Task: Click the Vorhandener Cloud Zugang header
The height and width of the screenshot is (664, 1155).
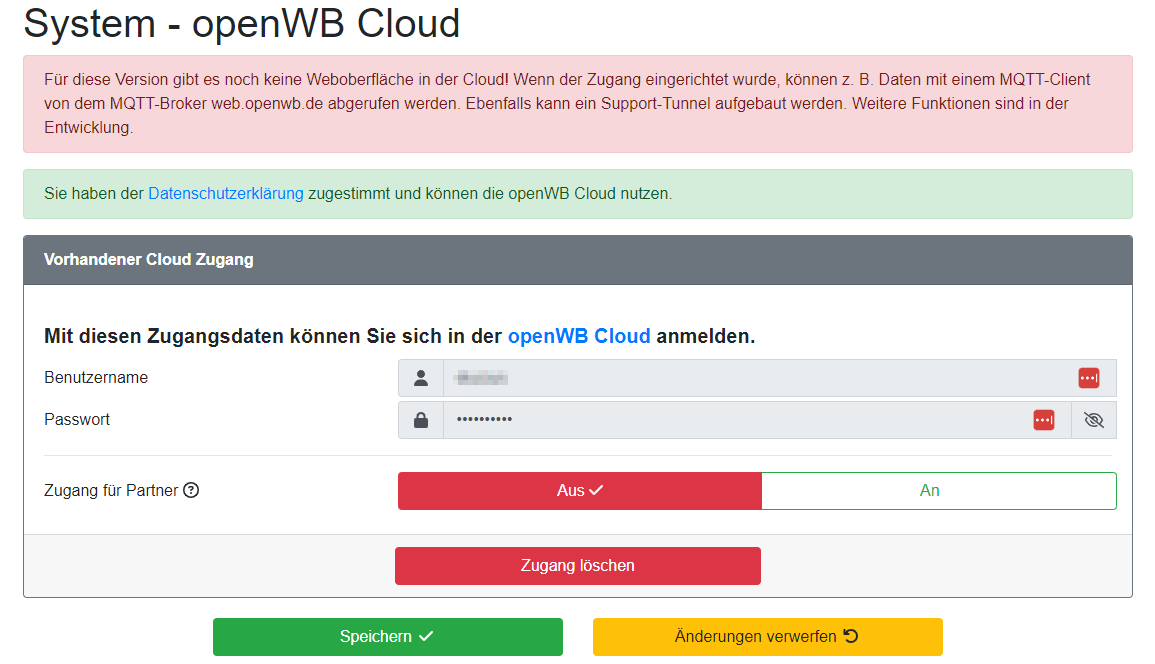Action: point(578,260)
